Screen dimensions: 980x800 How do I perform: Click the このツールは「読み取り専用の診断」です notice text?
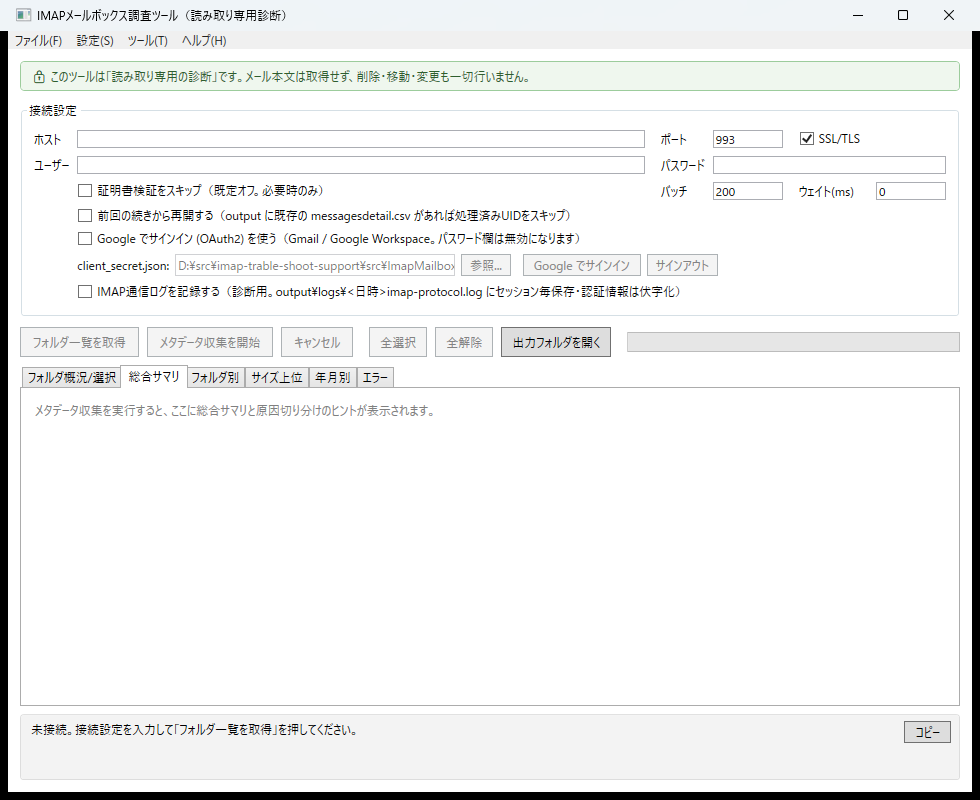coord(291,77)
